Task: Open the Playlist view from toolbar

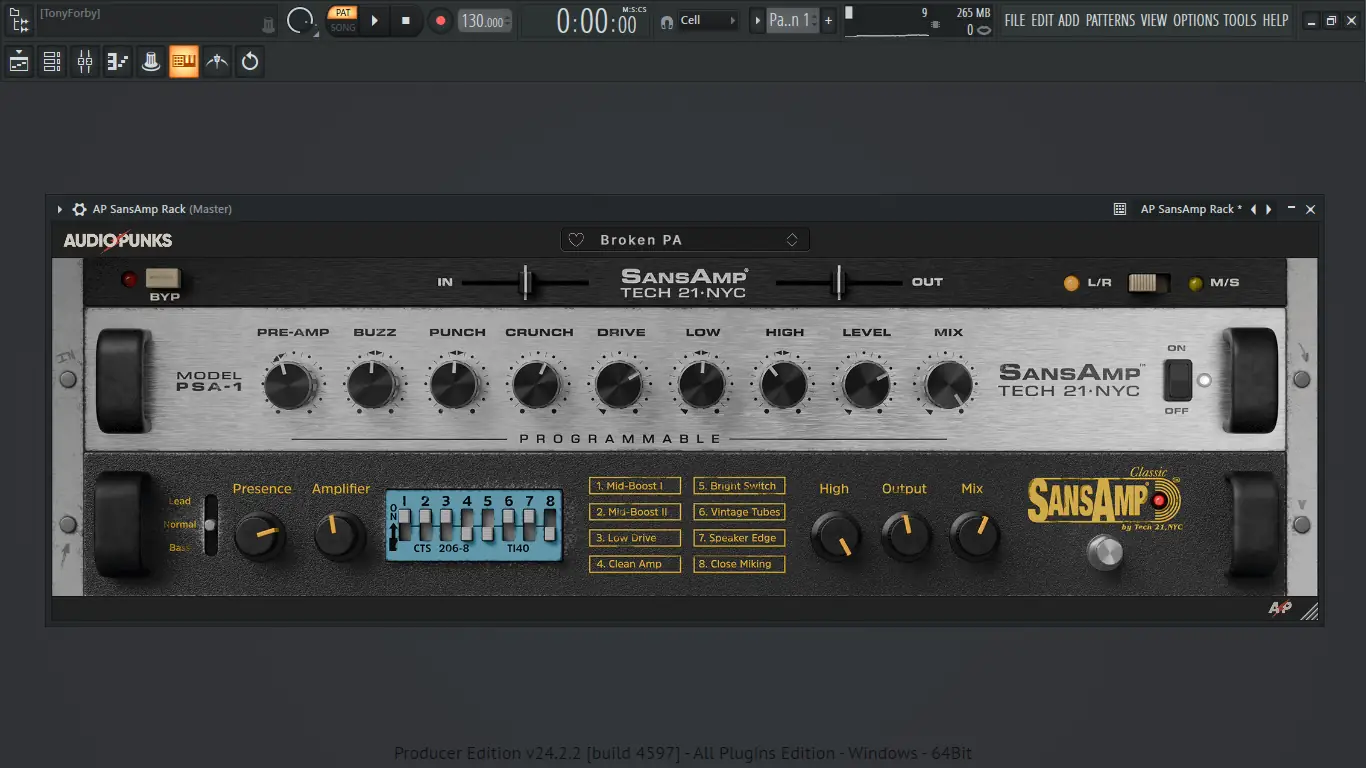Action: tap(19, 62)
